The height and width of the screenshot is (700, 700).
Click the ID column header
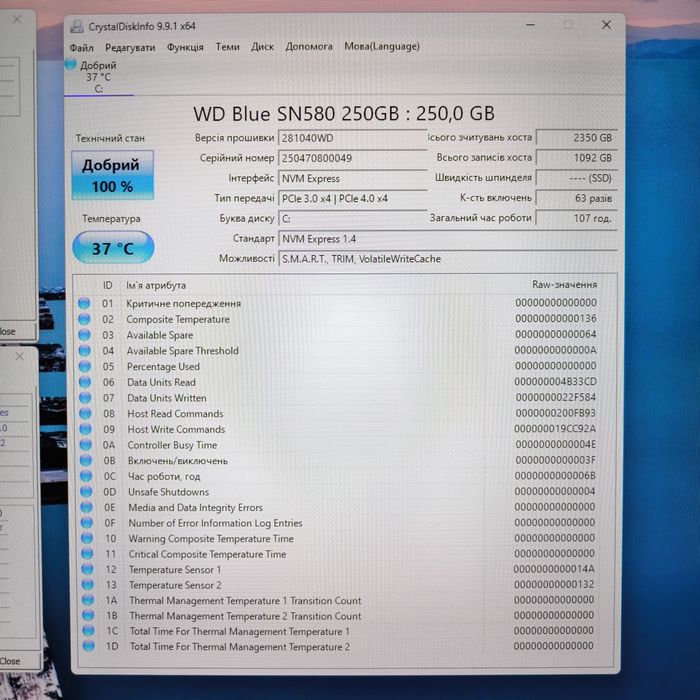tap(108, 285)
